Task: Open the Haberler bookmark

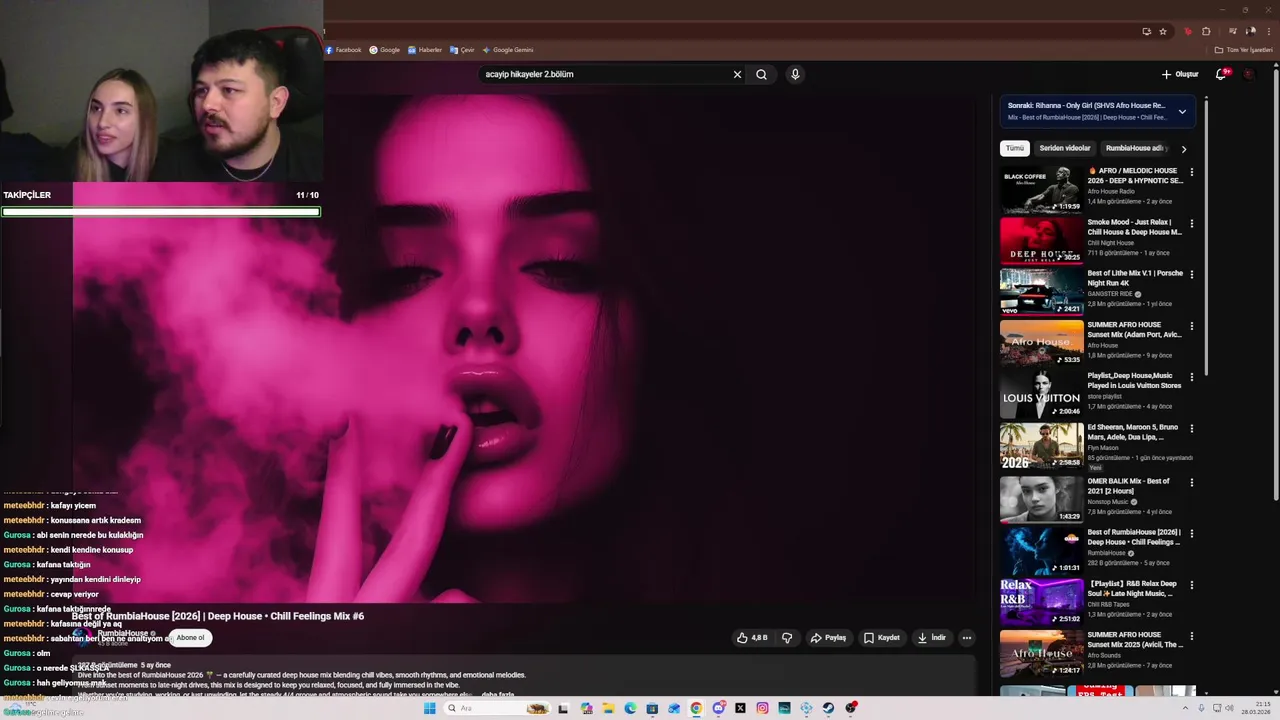Action: [x=425, y=50]
